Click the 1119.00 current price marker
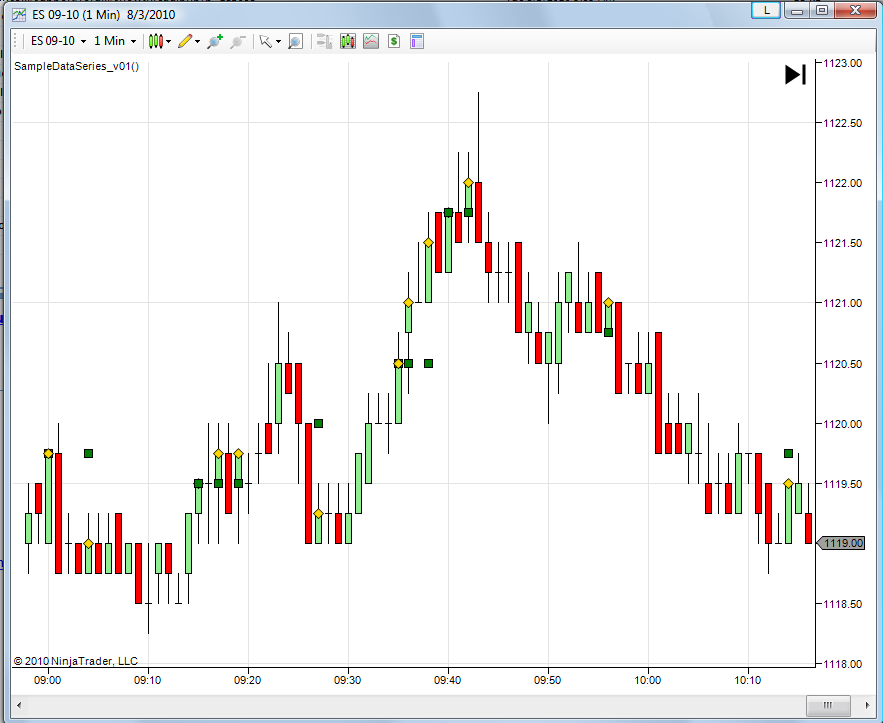Viewport: 883px width, 723px height. pyautogui.click(x=841, y=543)
